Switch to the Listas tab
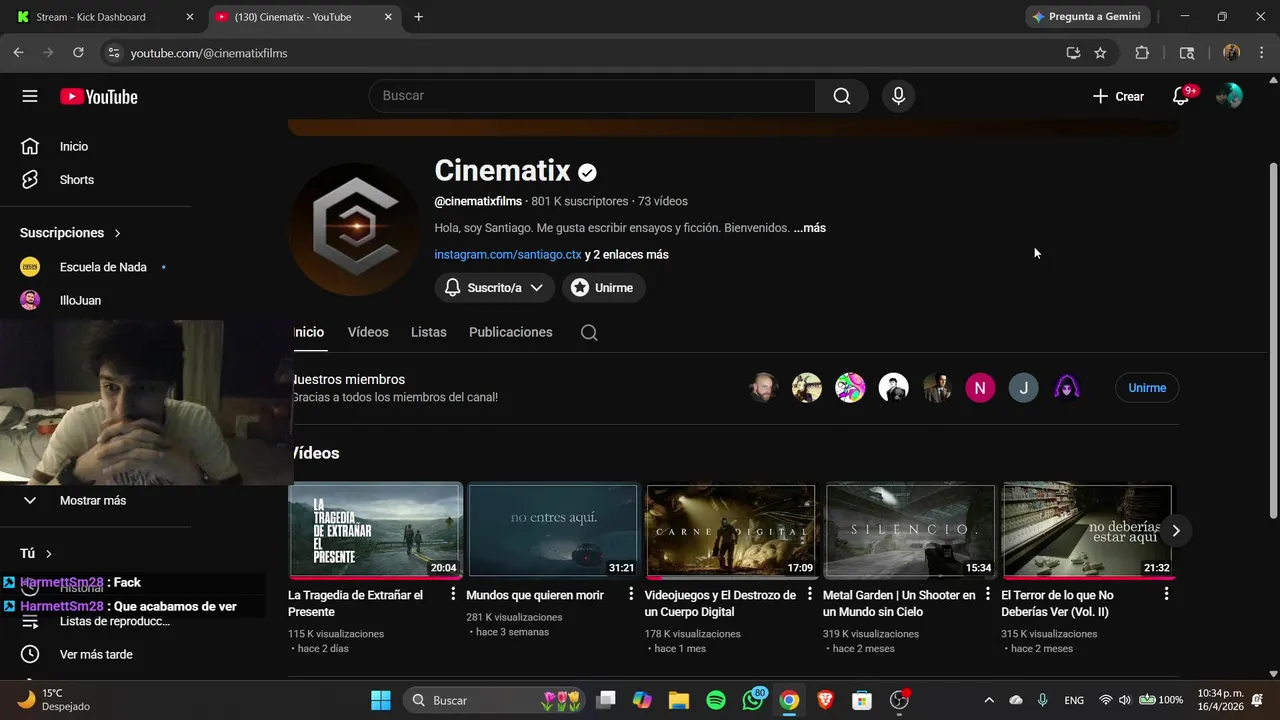Viewport: 1280px width, 720px height. click(x=429, y=332)
